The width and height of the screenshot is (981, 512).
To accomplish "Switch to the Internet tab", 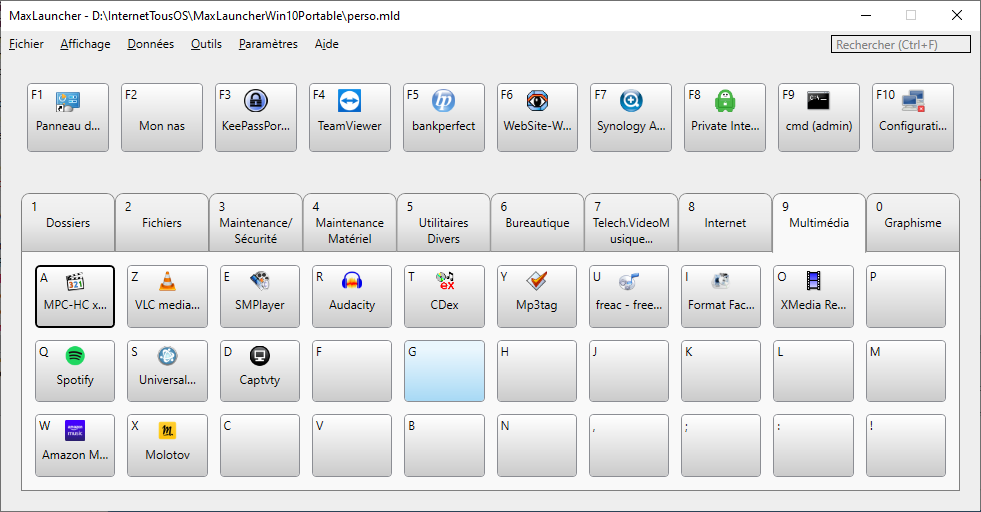I will point(725,222).
